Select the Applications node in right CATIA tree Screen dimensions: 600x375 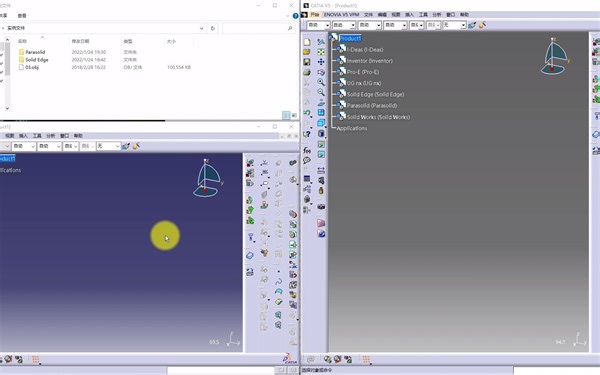(x=352, y=128)
